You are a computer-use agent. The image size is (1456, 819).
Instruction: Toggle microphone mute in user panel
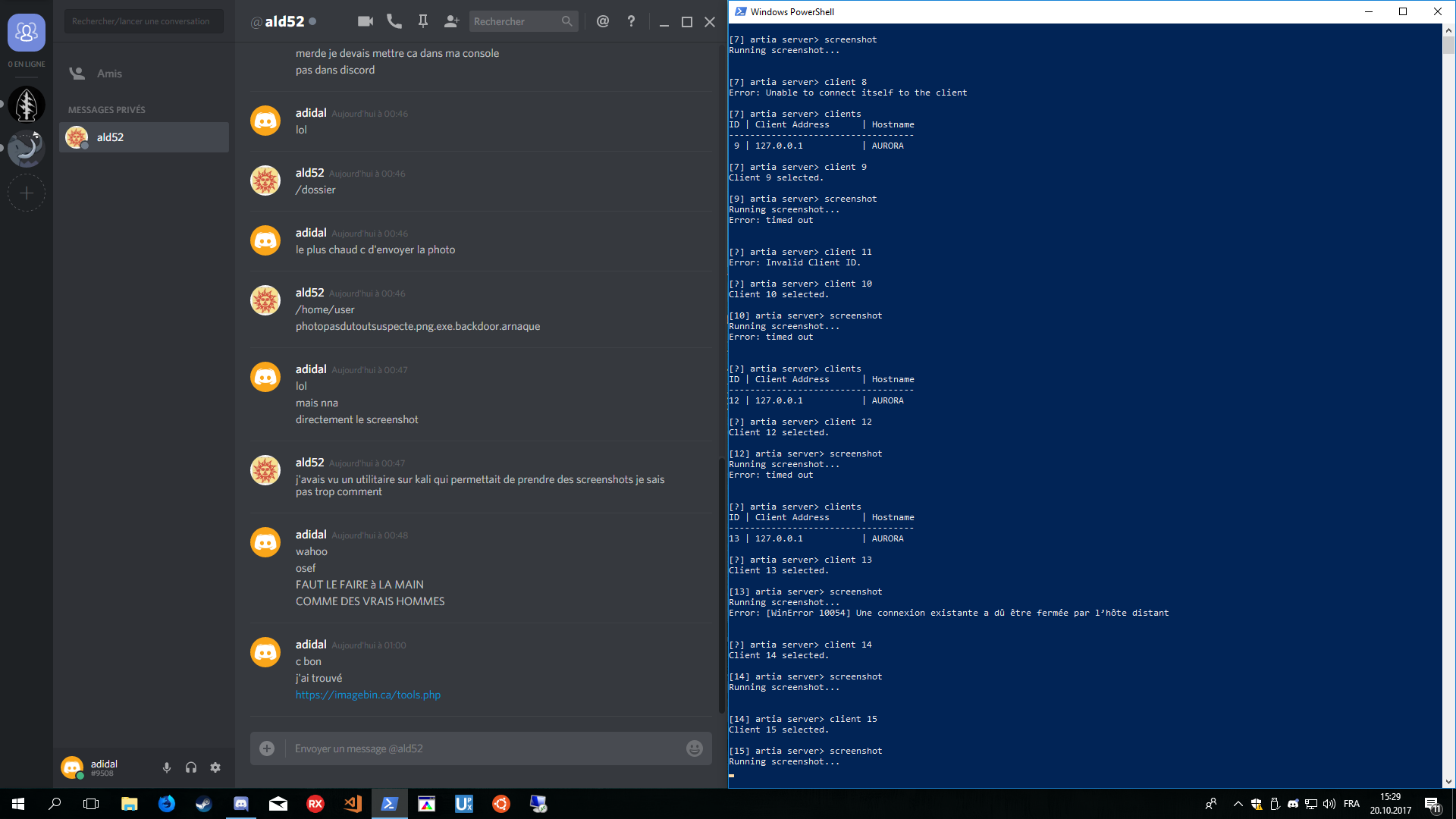167,767
